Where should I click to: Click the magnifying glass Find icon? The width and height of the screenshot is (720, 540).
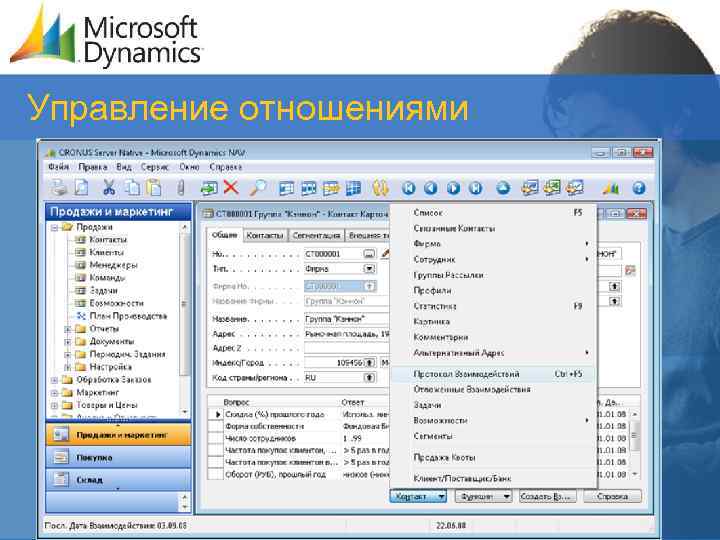click(258, 187)
